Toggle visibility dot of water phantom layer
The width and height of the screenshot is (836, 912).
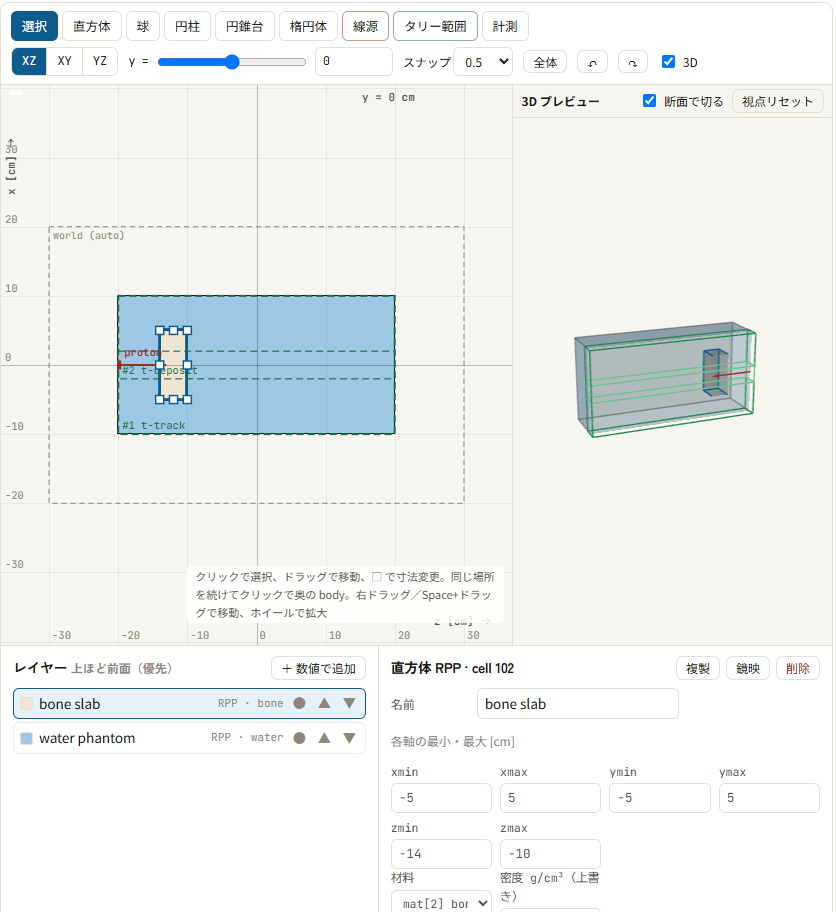click(x=299, y=738)
